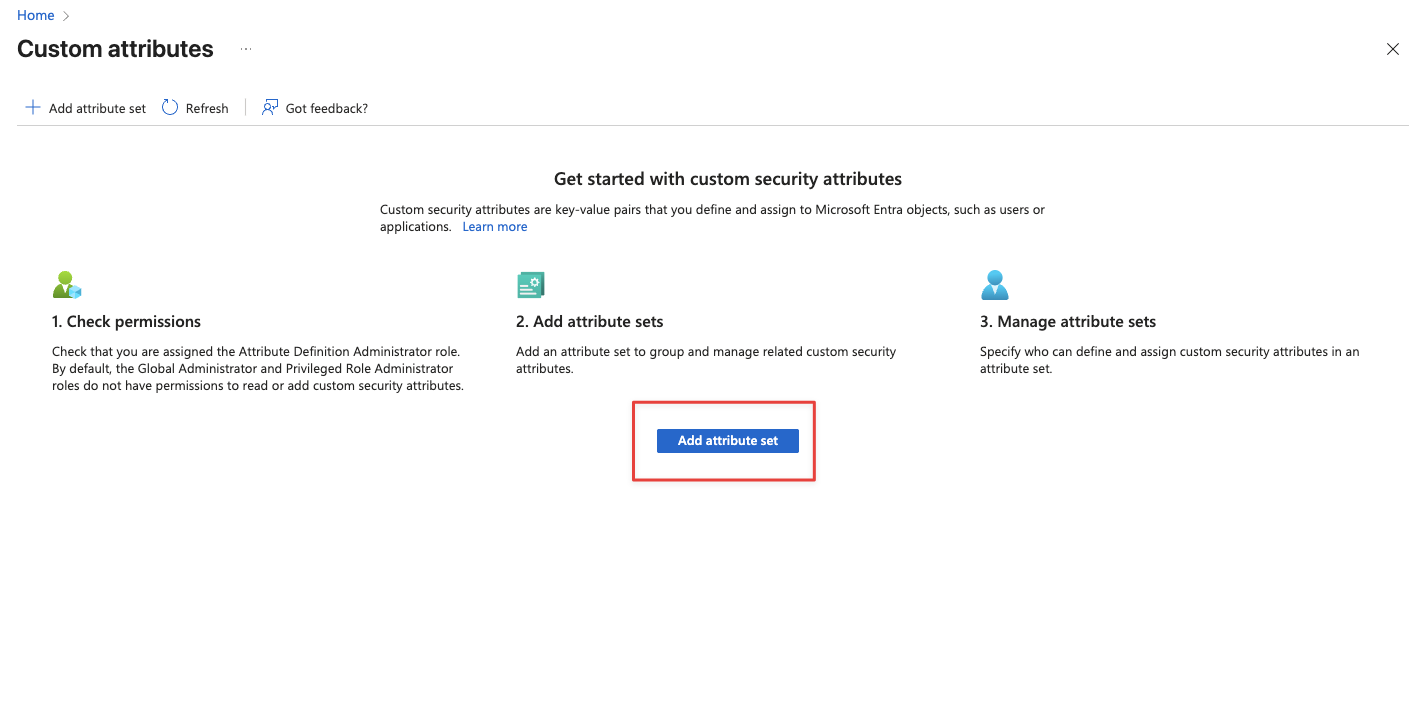Click the Check permissions user icon
Viewport: 1428px width, 720px height.
(x=67, y=286)
